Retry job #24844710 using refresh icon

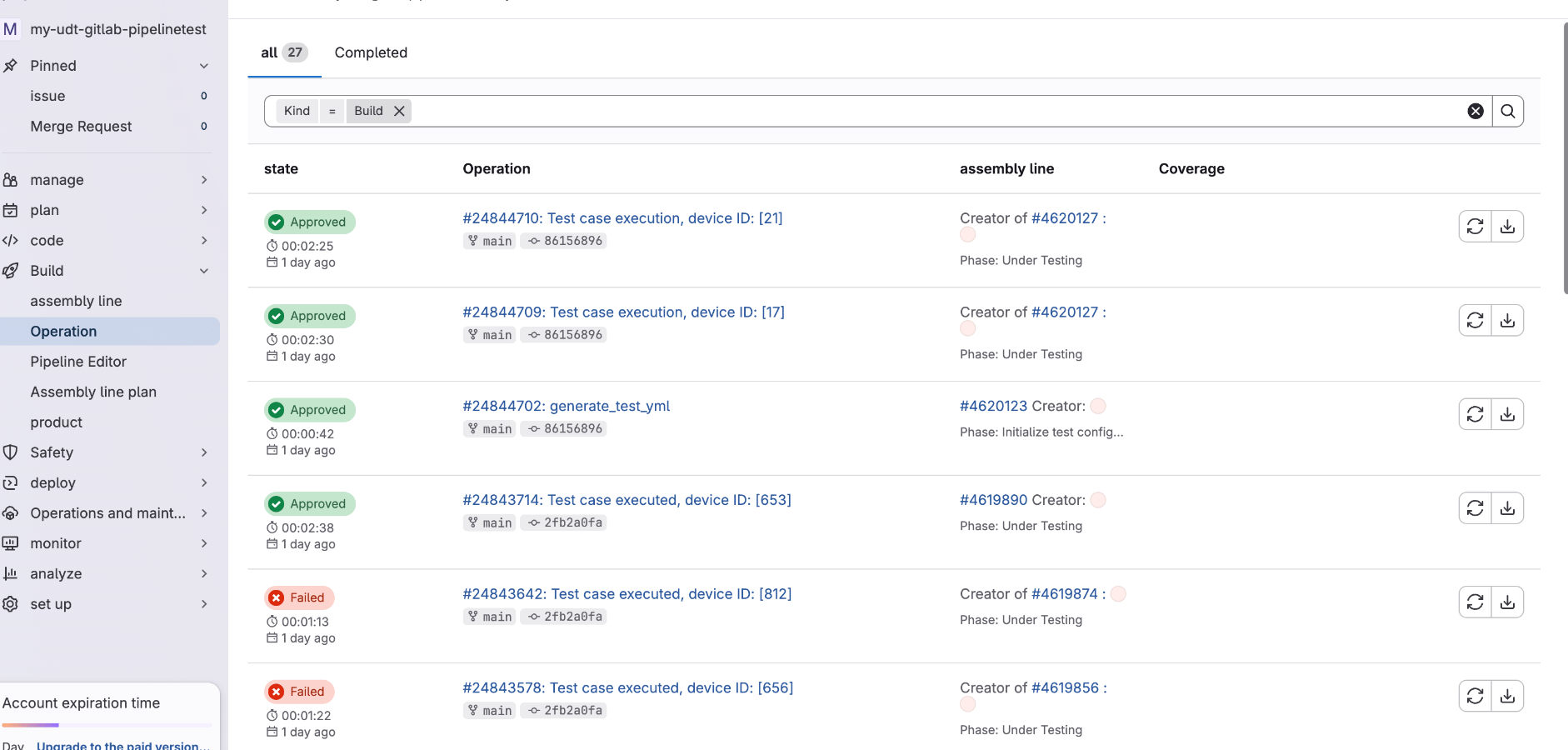[1475, 227]
